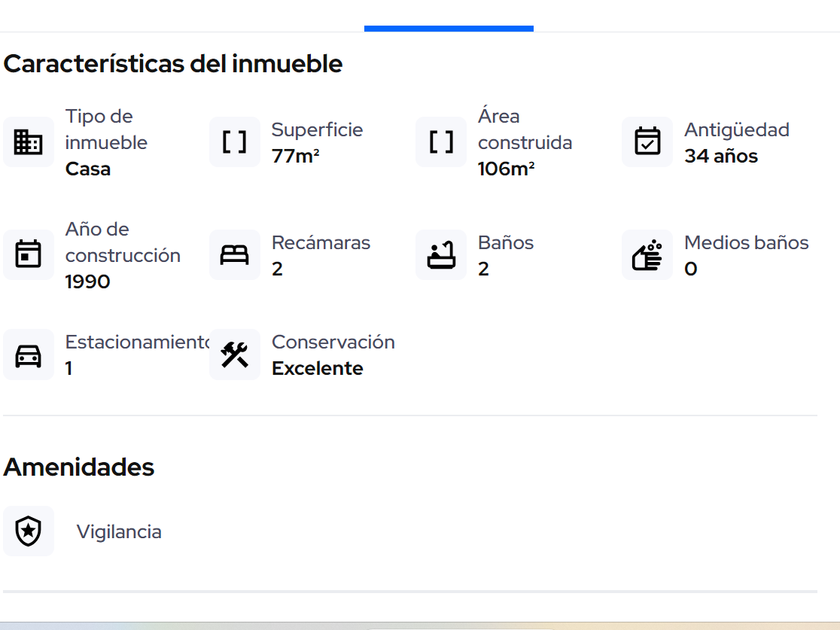Click the Vigilancia shield badge icon
The width and height of the screenshot is (840, 630).
pyautogui.click(x=28, y=531)
